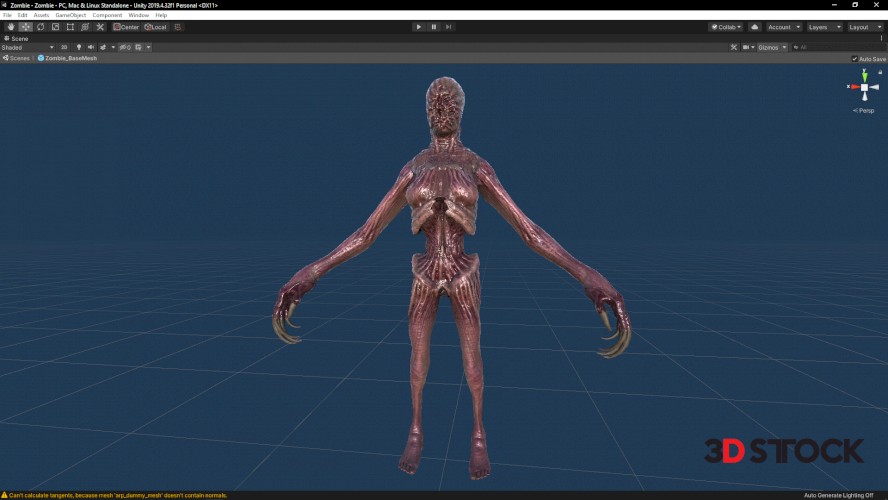Toggle 2D scene view
888x500 pixels.
[x=64, y=48]
